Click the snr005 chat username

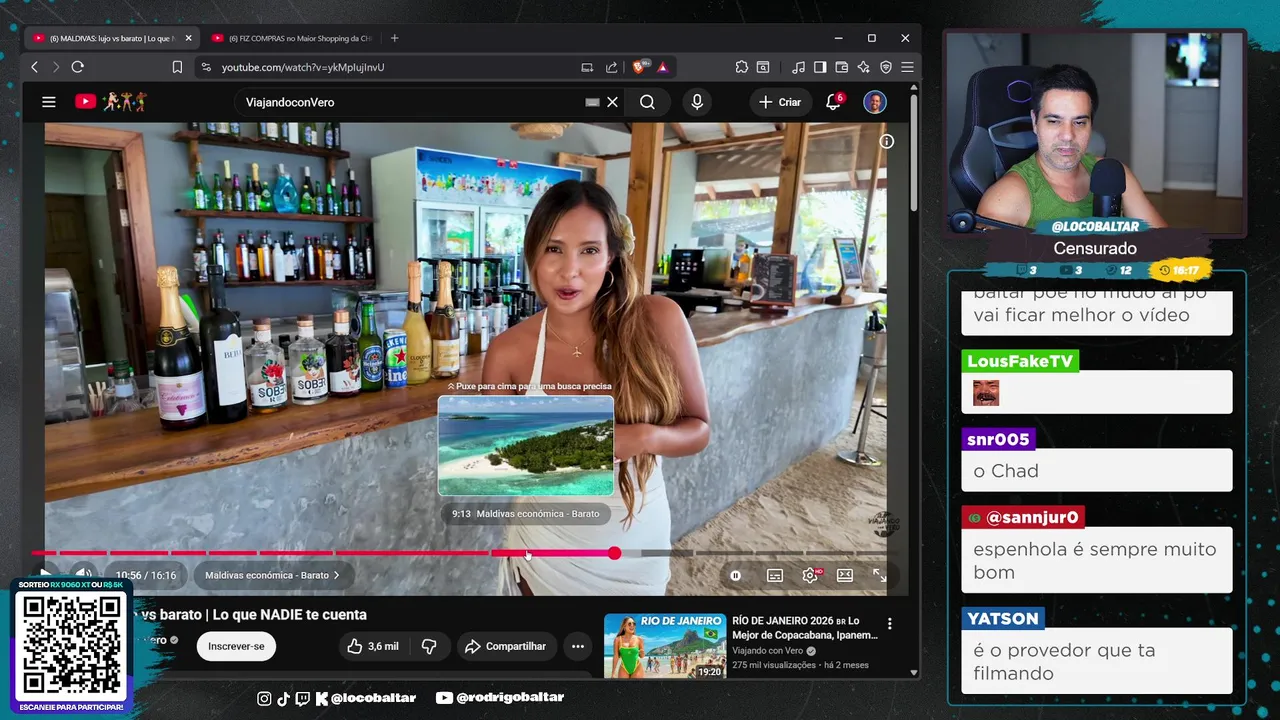[998, 439]
